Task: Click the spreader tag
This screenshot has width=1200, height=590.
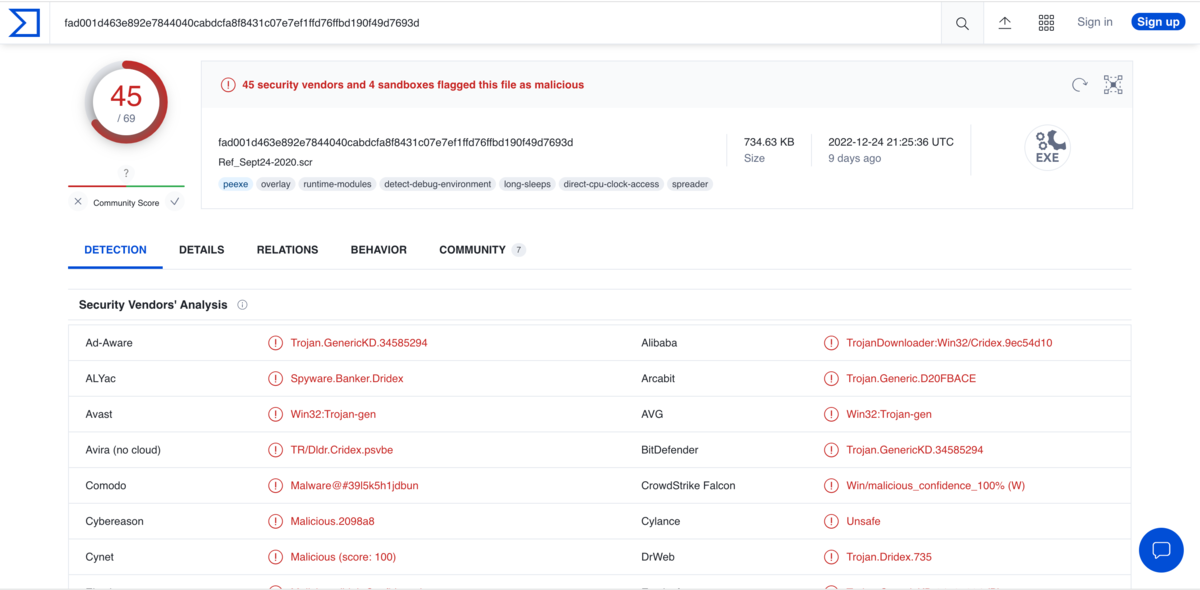Action: (690, 184)
